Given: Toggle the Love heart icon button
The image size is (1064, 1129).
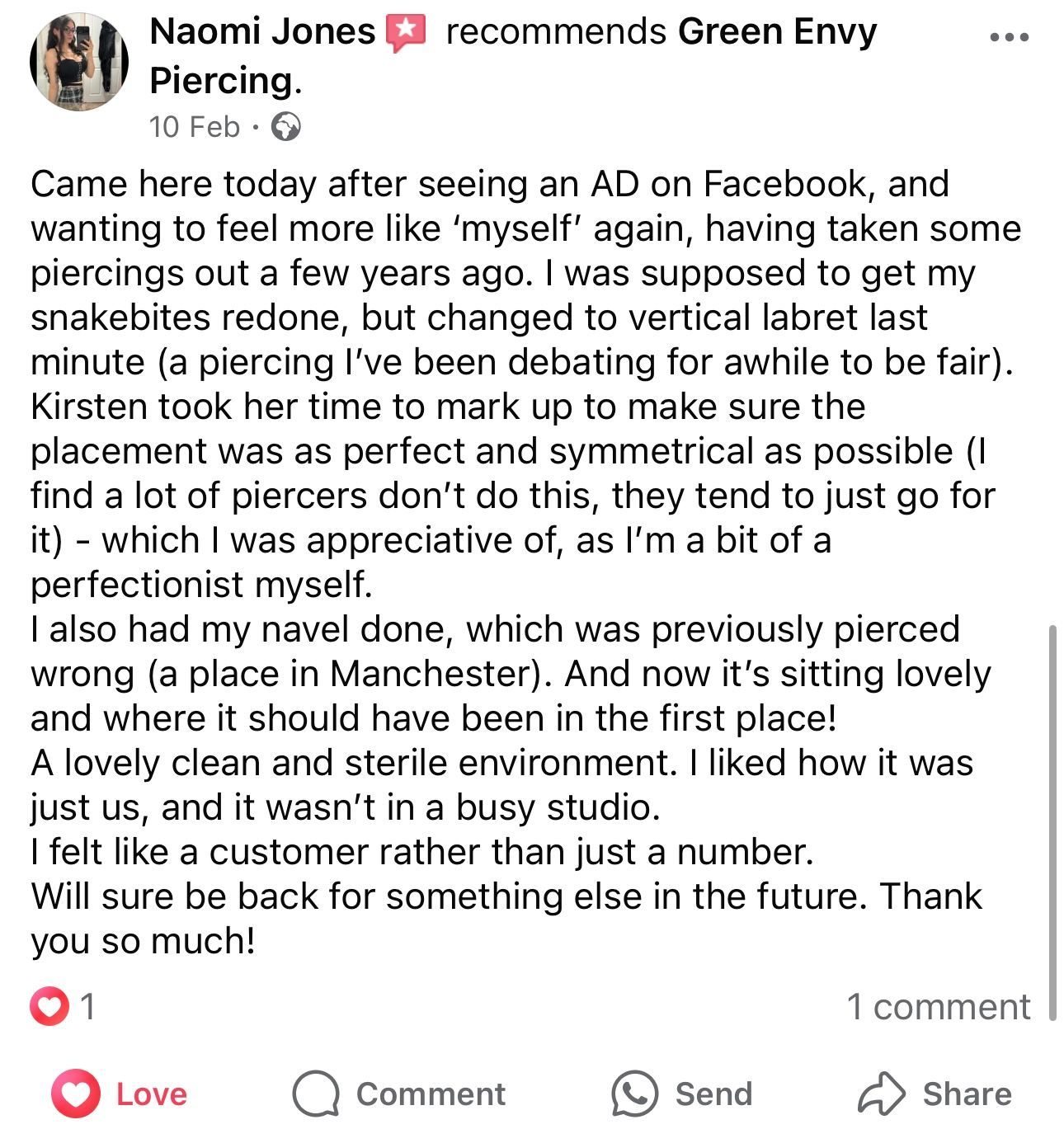Looking at the screenshot, I should click(76, 1094).
